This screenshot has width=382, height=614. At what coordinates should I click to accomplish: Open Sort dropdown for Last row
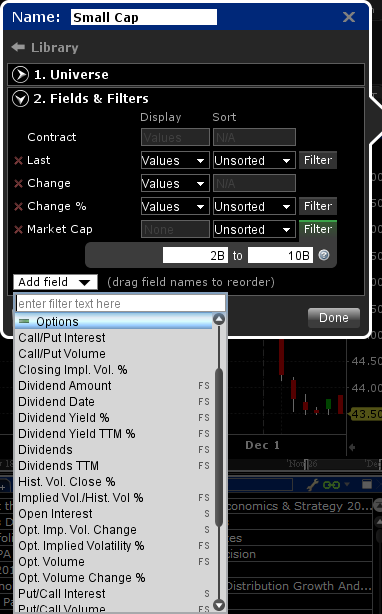[254, 161]
